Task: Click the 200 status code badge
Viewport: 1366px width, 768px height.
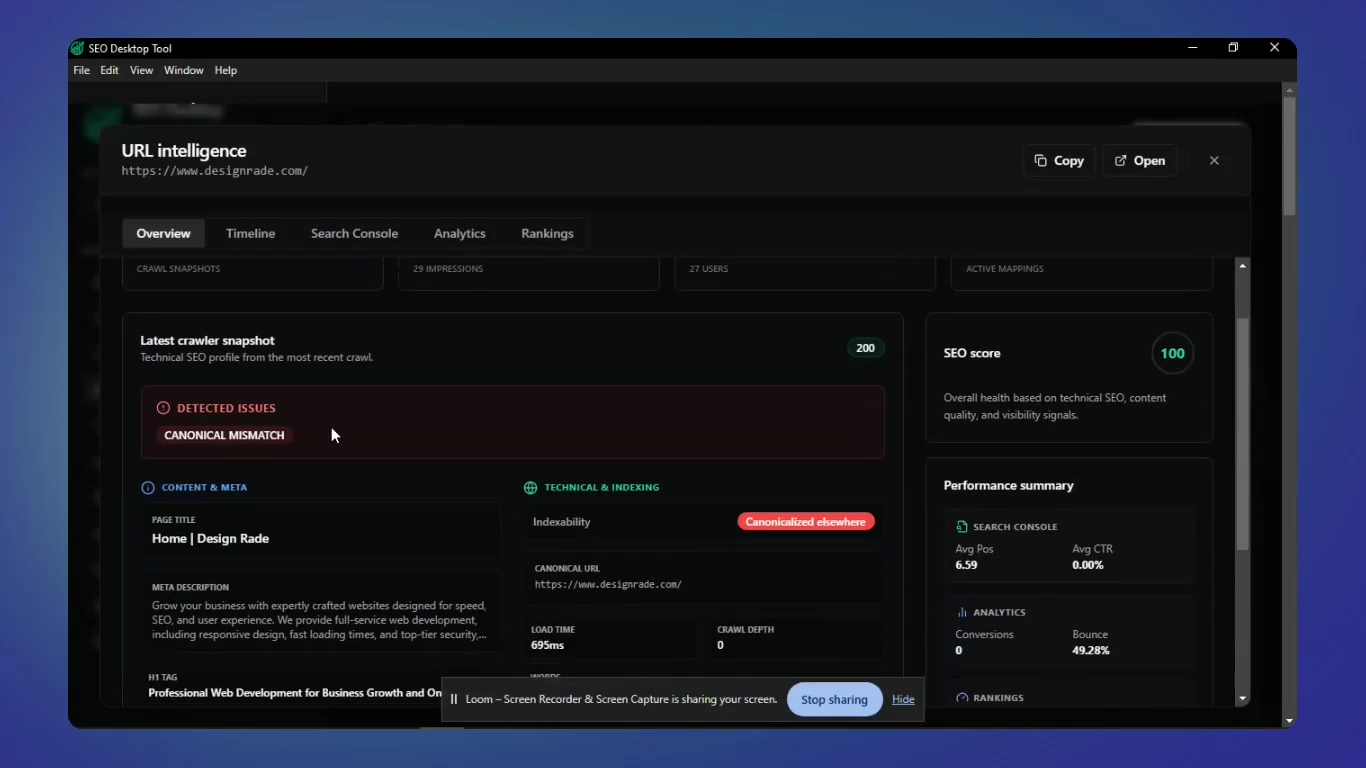Action: (866, 348)
